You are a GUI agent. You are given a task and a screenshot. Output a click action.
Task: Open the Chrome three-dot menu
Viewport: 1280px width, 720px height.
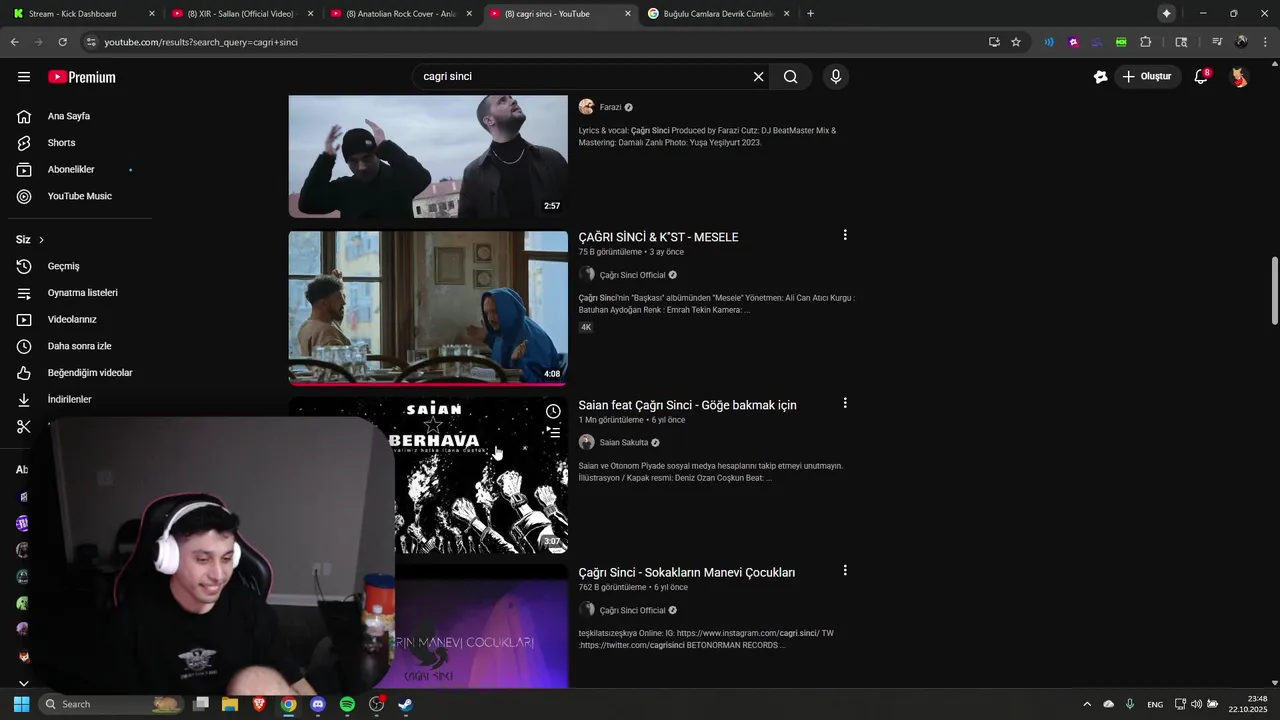(1266, 42)
